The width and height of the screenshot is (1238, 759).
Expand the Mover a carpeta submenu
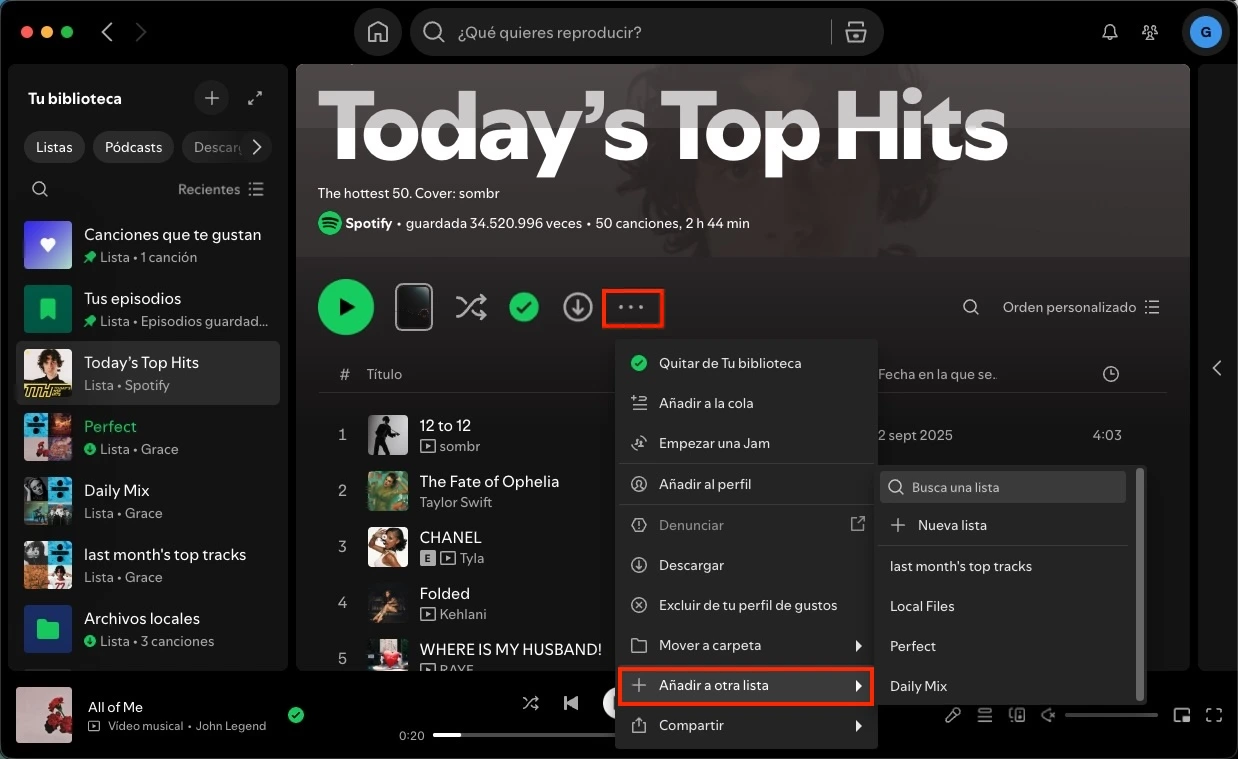[x=745, y=645]
